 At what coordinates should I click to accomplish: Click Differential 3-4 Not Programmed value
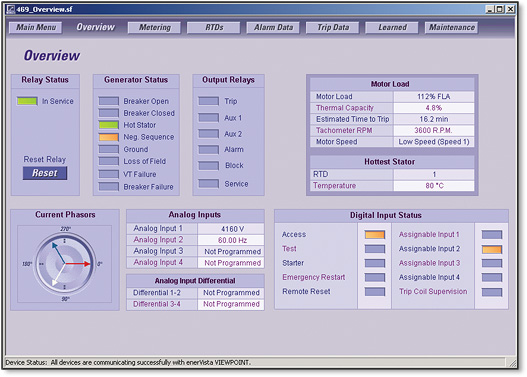(231, 304)
